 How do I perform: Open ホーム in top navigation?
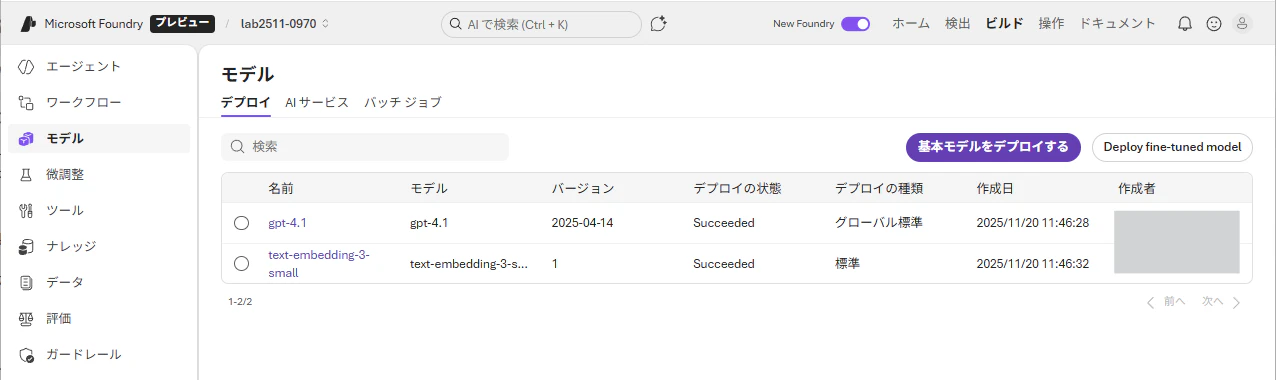pyautogui.click(x=911, y=23)
